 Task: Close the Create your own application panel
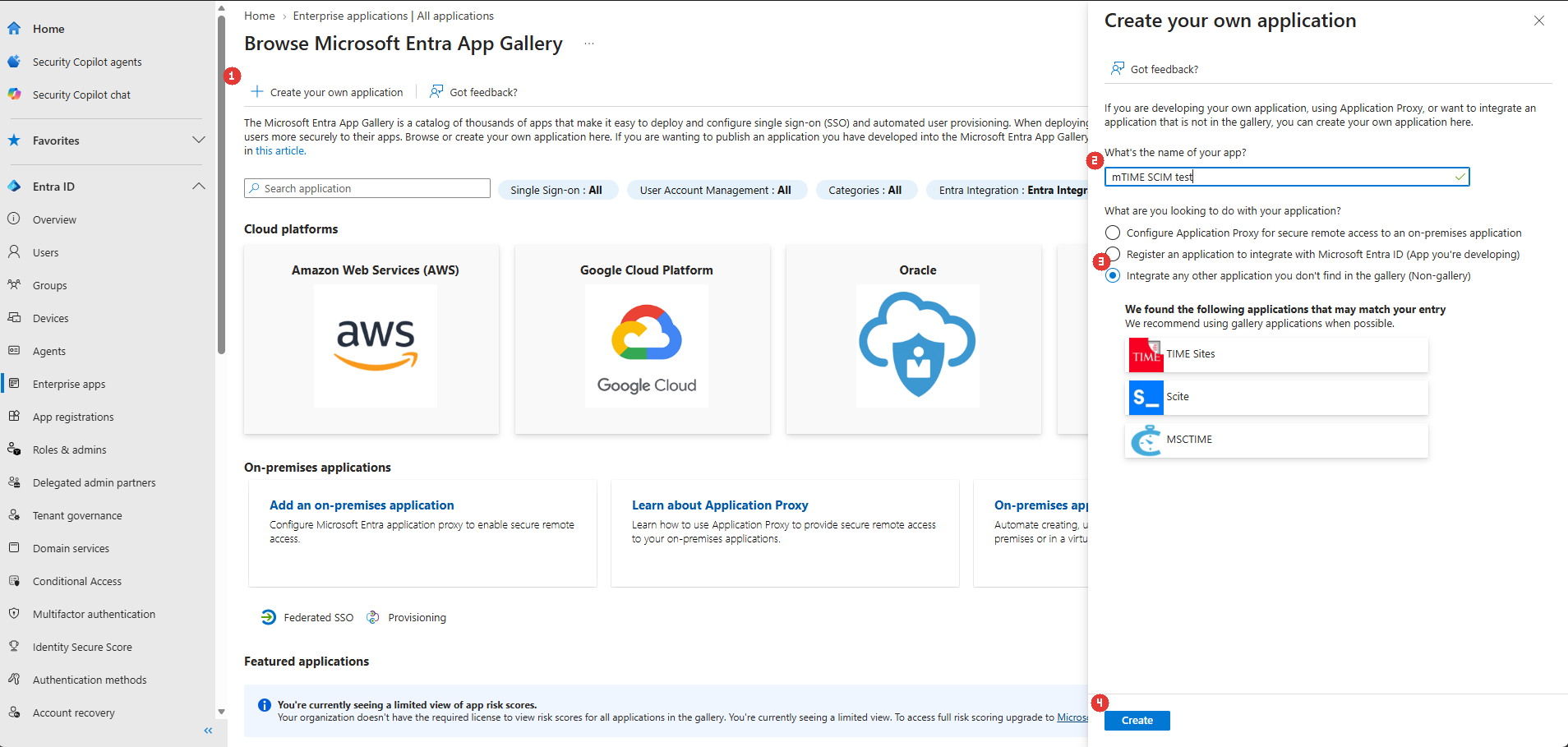(1538, 21)
